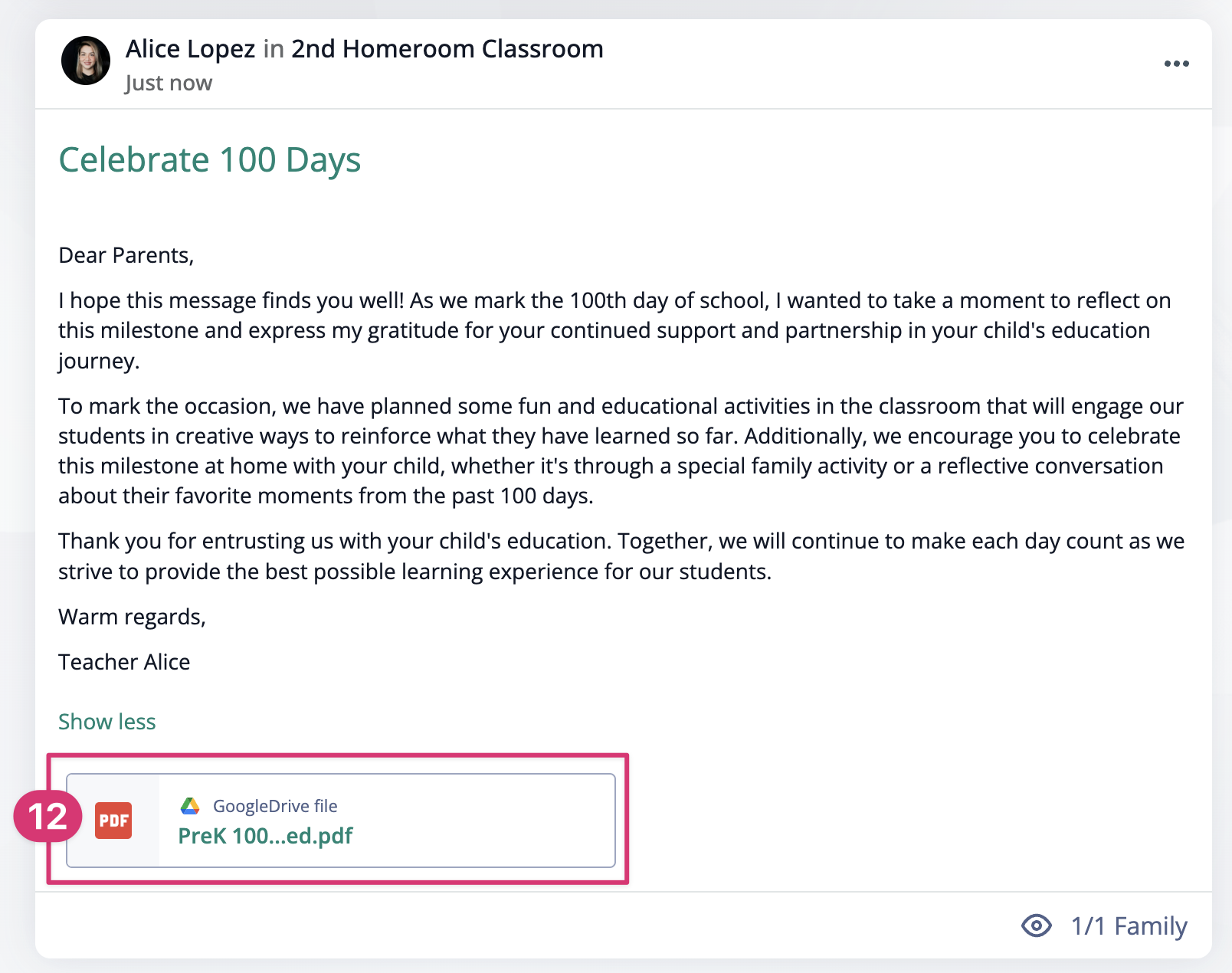Click the GoogleDrive file label

point(275,806)
